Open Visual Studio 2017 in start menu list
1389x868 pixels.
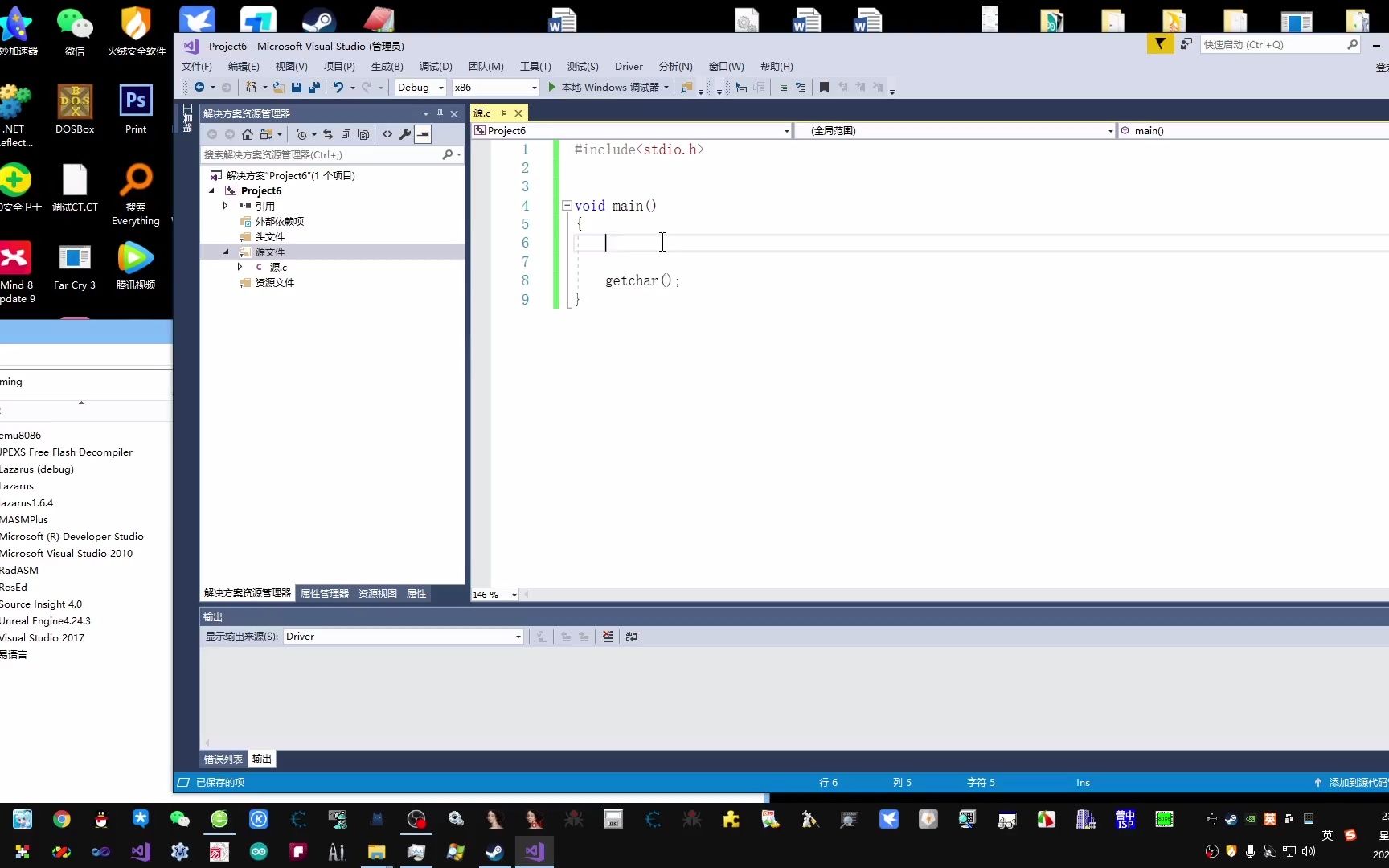(42, 638)
